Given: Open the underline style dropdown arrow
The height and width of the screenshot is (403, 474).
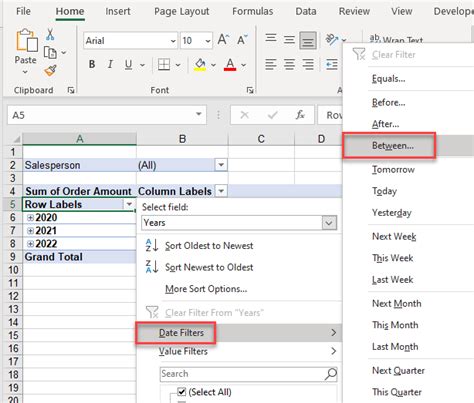Looking at the screenshot, I should click(x=142, y=65).
